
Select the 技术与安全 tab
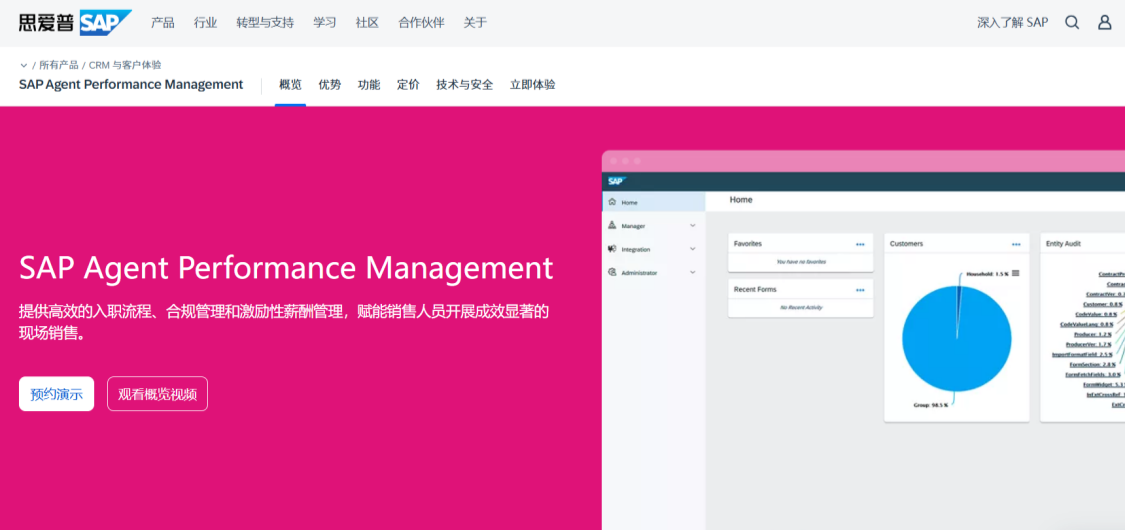[465, 85]
